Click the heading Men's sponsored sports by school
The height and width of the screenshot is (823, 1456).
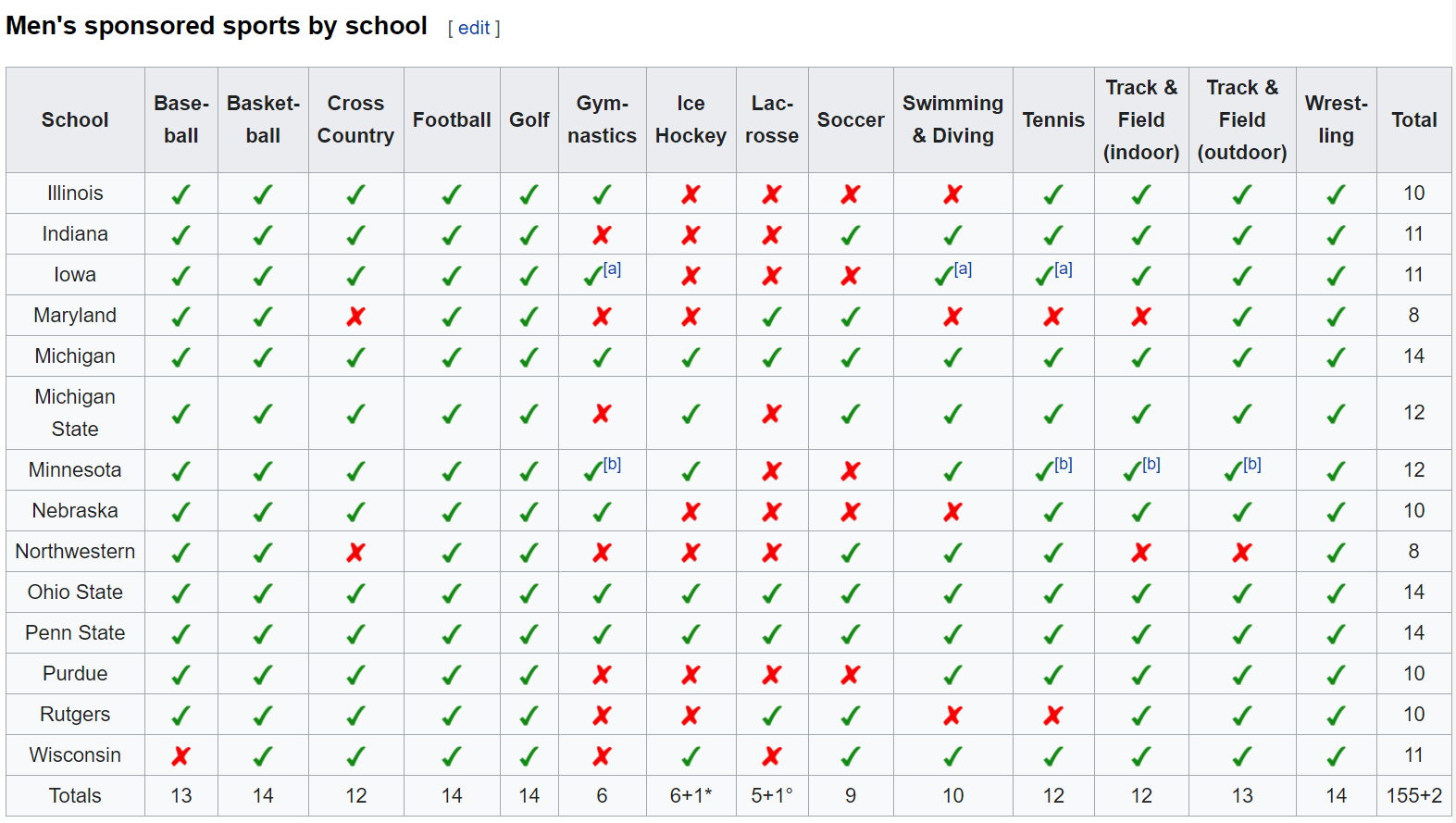pyautogui.click(x=217, y=26)
